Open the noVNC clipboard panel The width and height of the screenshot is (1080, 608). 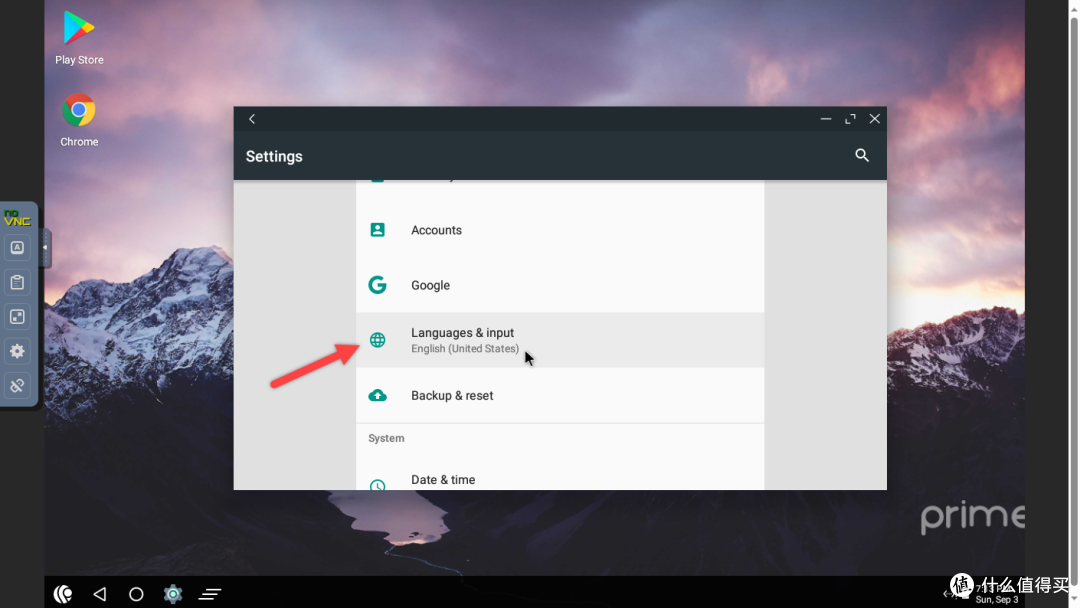coord(17,282)
